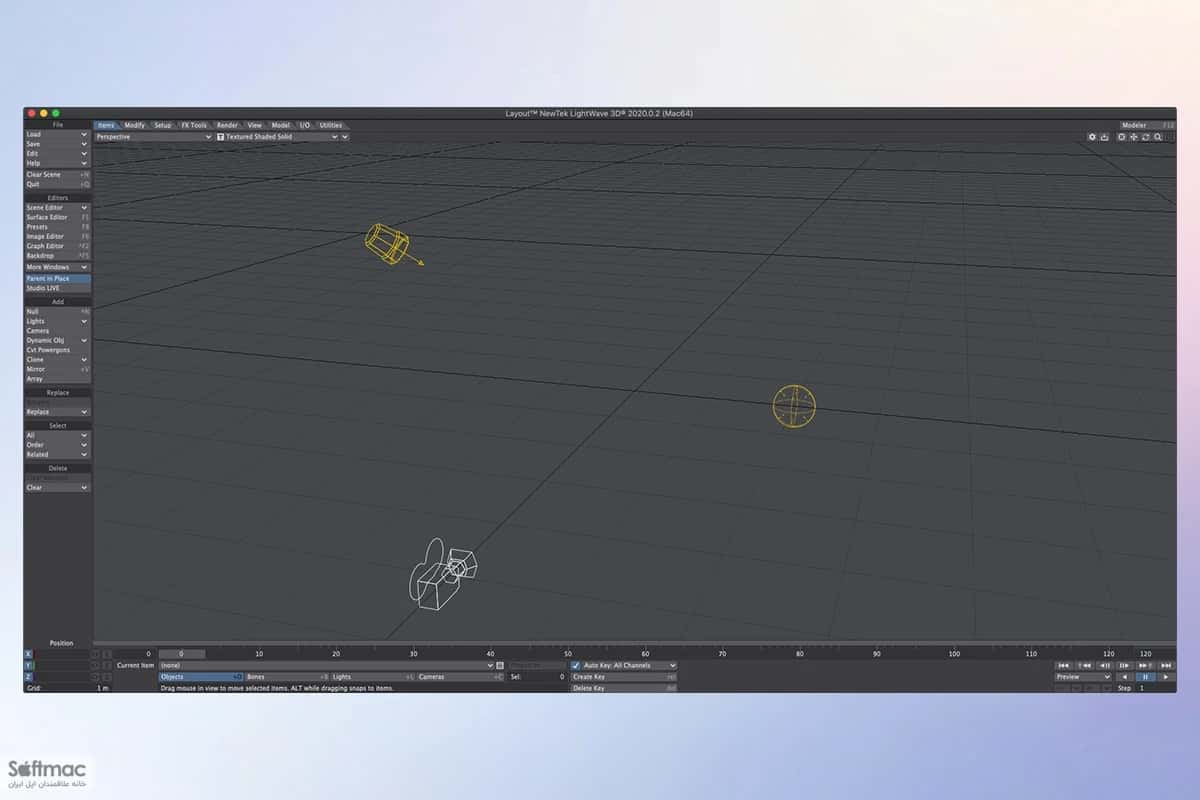1200x800 pixels.
Task: Switch to the FX Tools tab
Action: pos(194,125)
